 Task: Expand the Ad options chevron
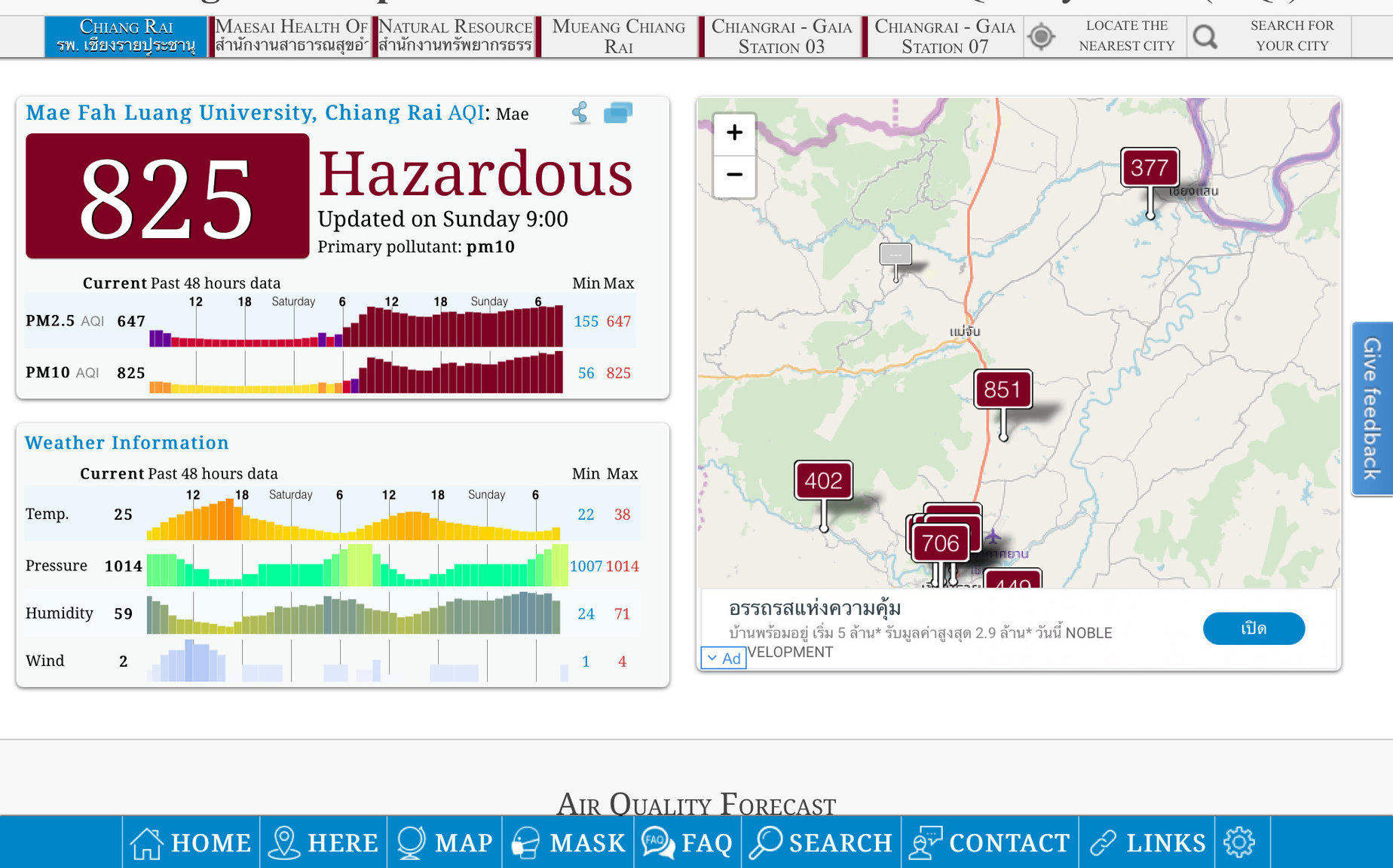click(x=712, y=658)
